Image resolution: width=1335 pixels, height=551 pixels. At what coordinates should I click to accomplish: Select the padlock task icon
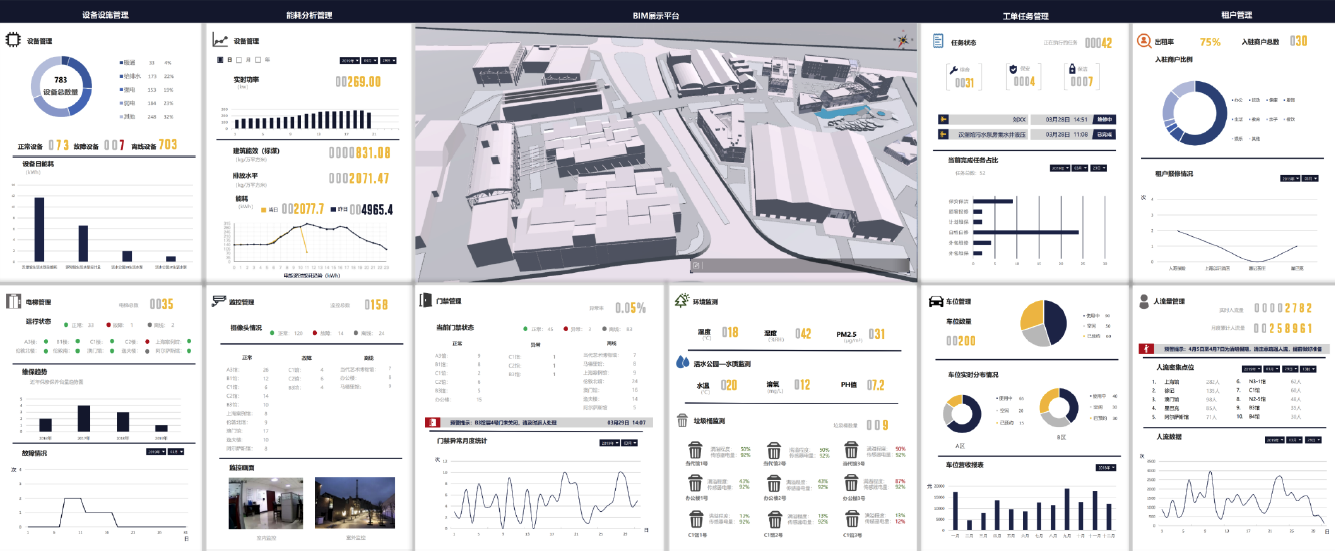[x=1070, y=68]
